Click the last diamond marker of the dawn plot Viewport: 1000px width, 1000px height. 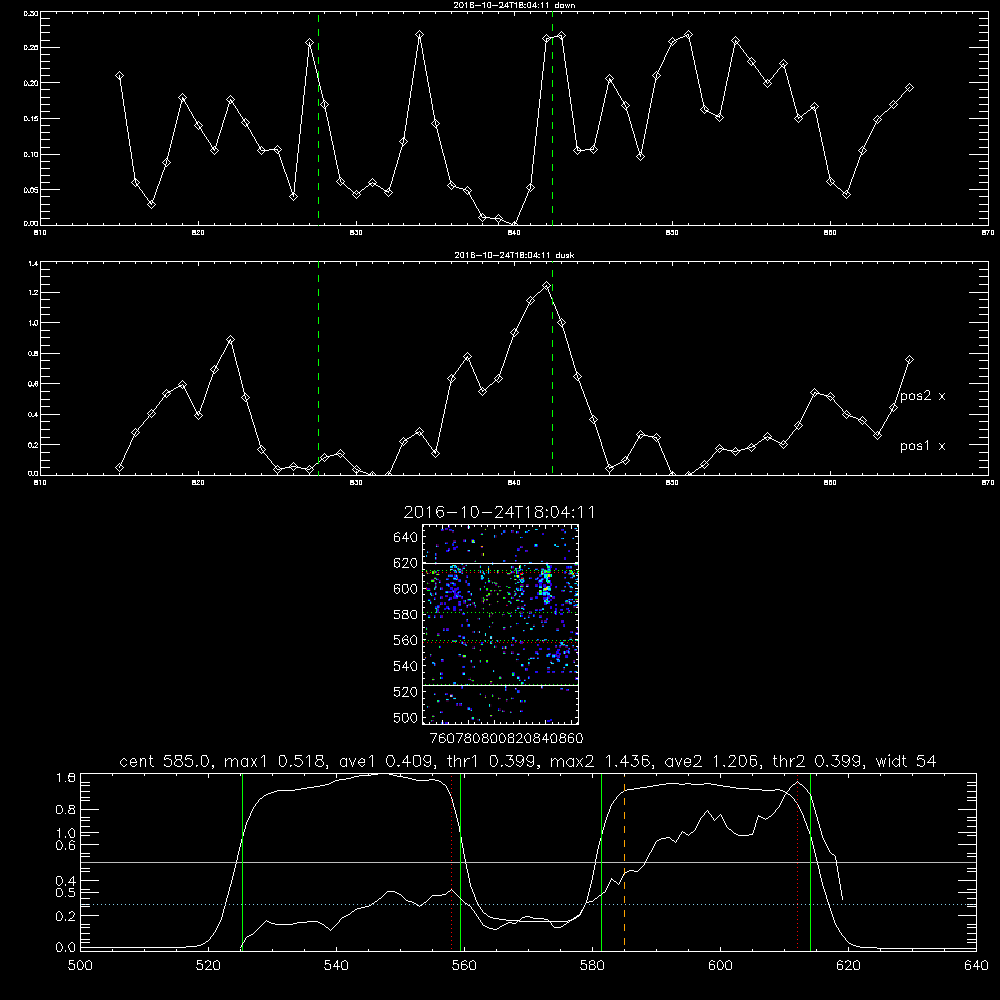pos(909,87)
